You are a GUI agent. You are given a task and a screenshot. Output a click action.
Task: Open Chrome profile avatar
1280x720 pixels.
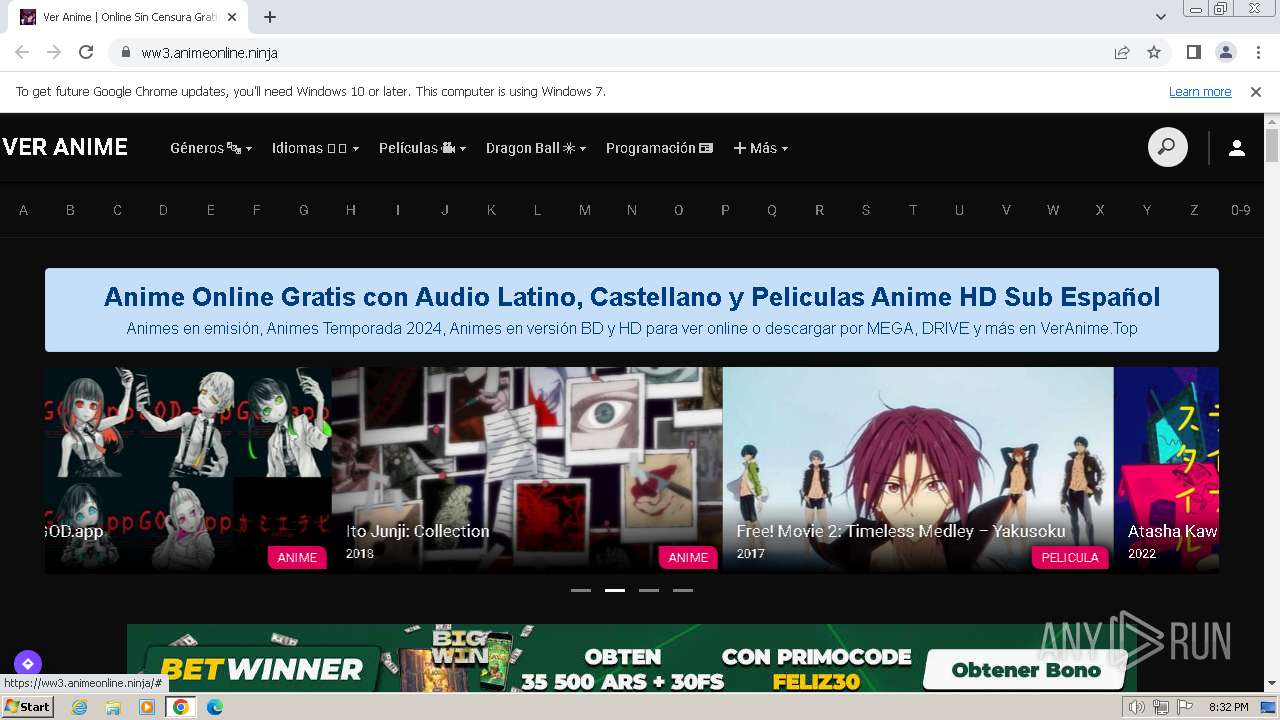[1225, 52]
